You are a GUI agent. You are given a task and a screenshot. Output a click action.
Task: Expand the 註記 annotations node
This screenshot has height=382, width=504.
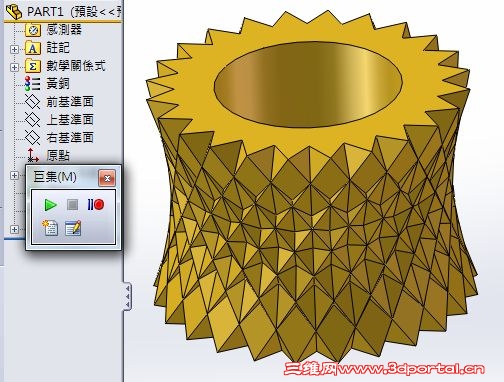pos(14,49)
